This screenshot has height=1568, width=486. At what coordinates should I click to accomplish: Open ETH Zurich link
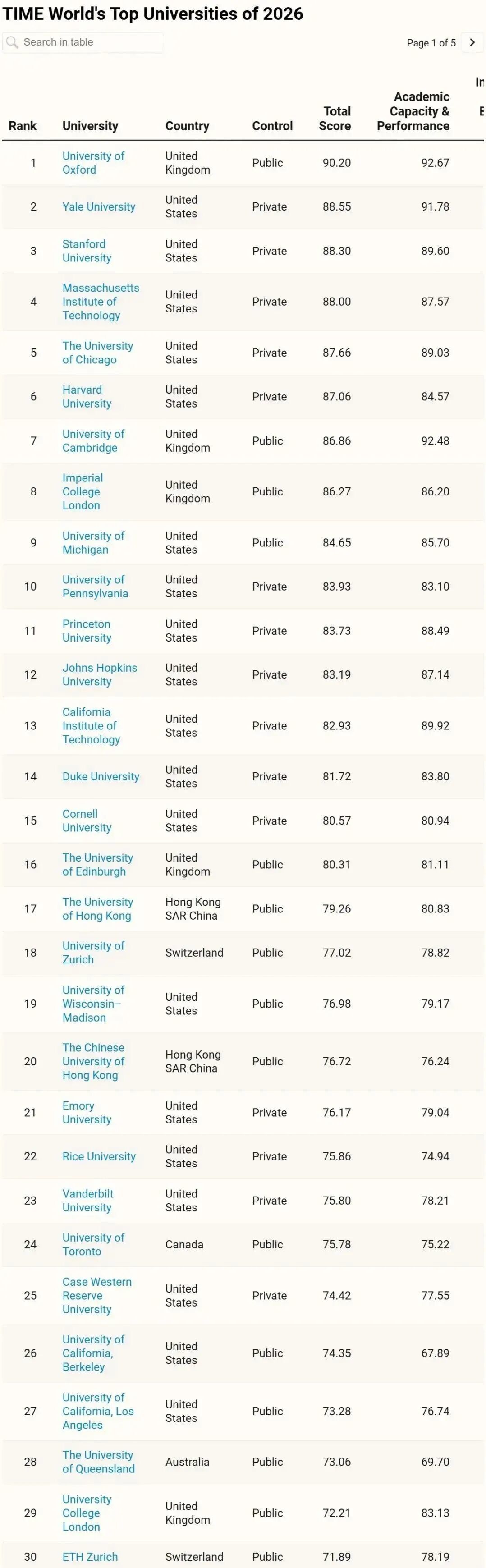[90, 1556]
